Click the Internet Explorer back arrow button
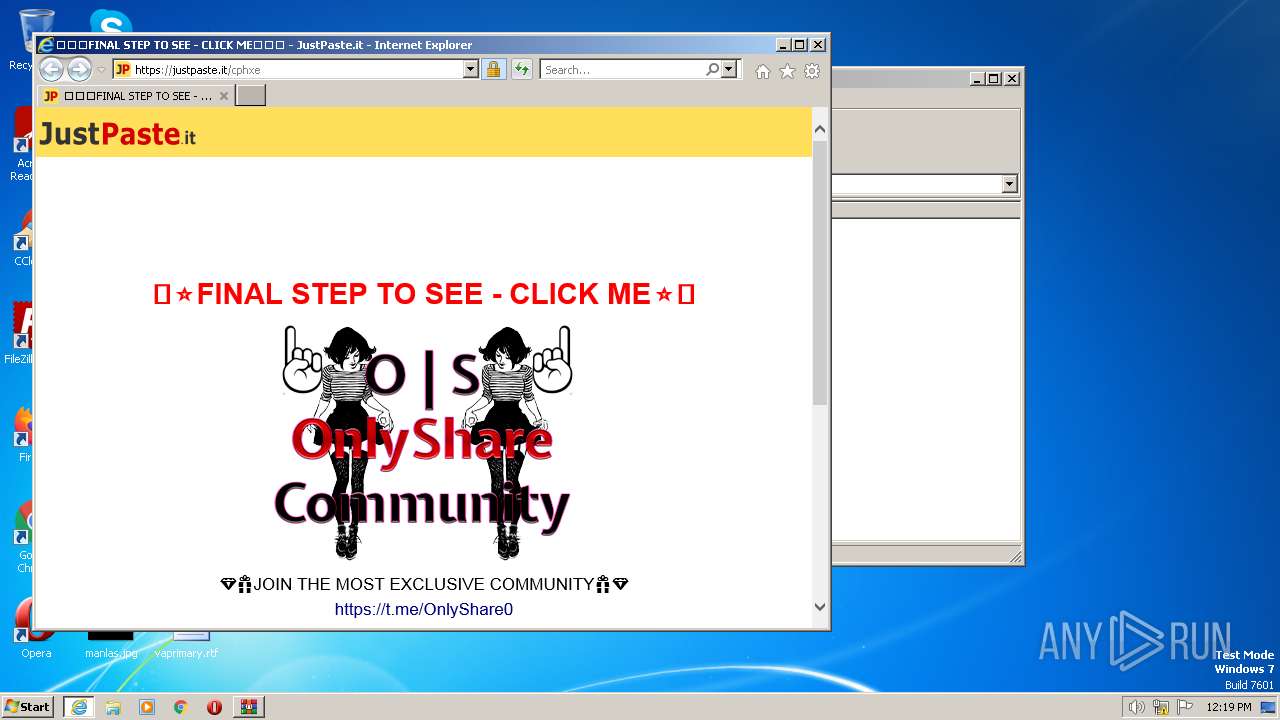Screen dimensions: 1280x720 (x=51, y=69)
